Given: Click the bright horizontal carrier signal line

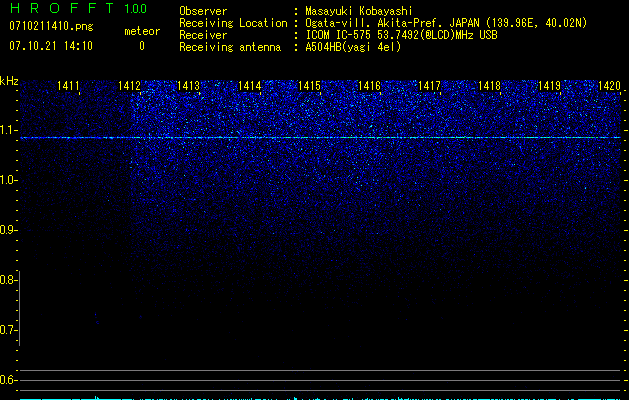Looking at the screenshot, I should click(320, 138).
